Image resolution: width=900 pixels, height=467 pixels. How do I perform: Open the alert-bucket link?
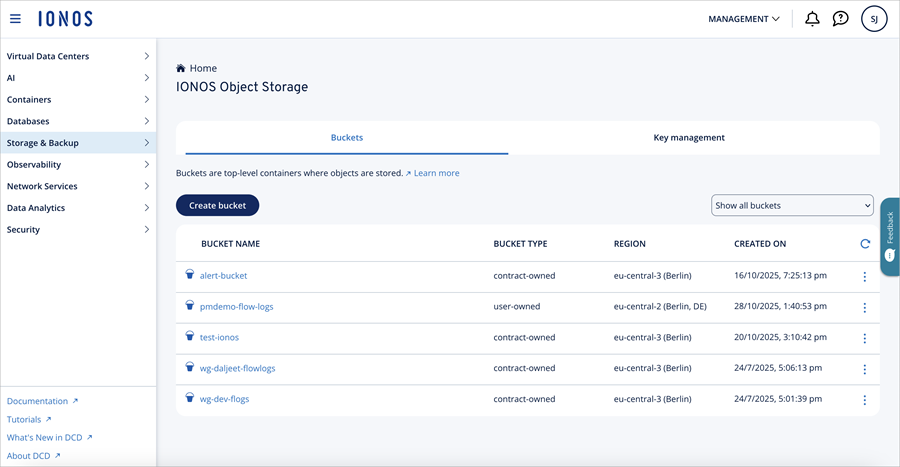point(223,276)
